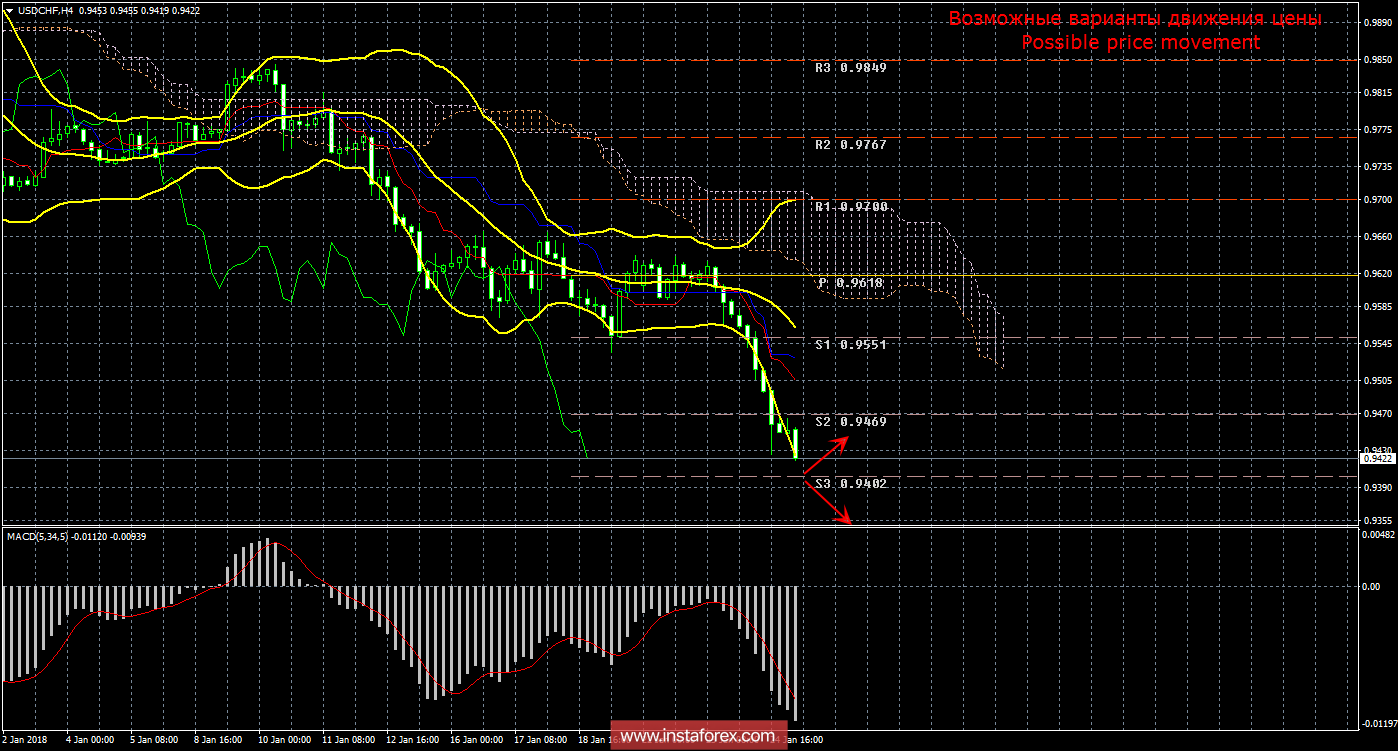Click the current price tag 0.9422
The image size is (1398, 751).
point(1377,458)
